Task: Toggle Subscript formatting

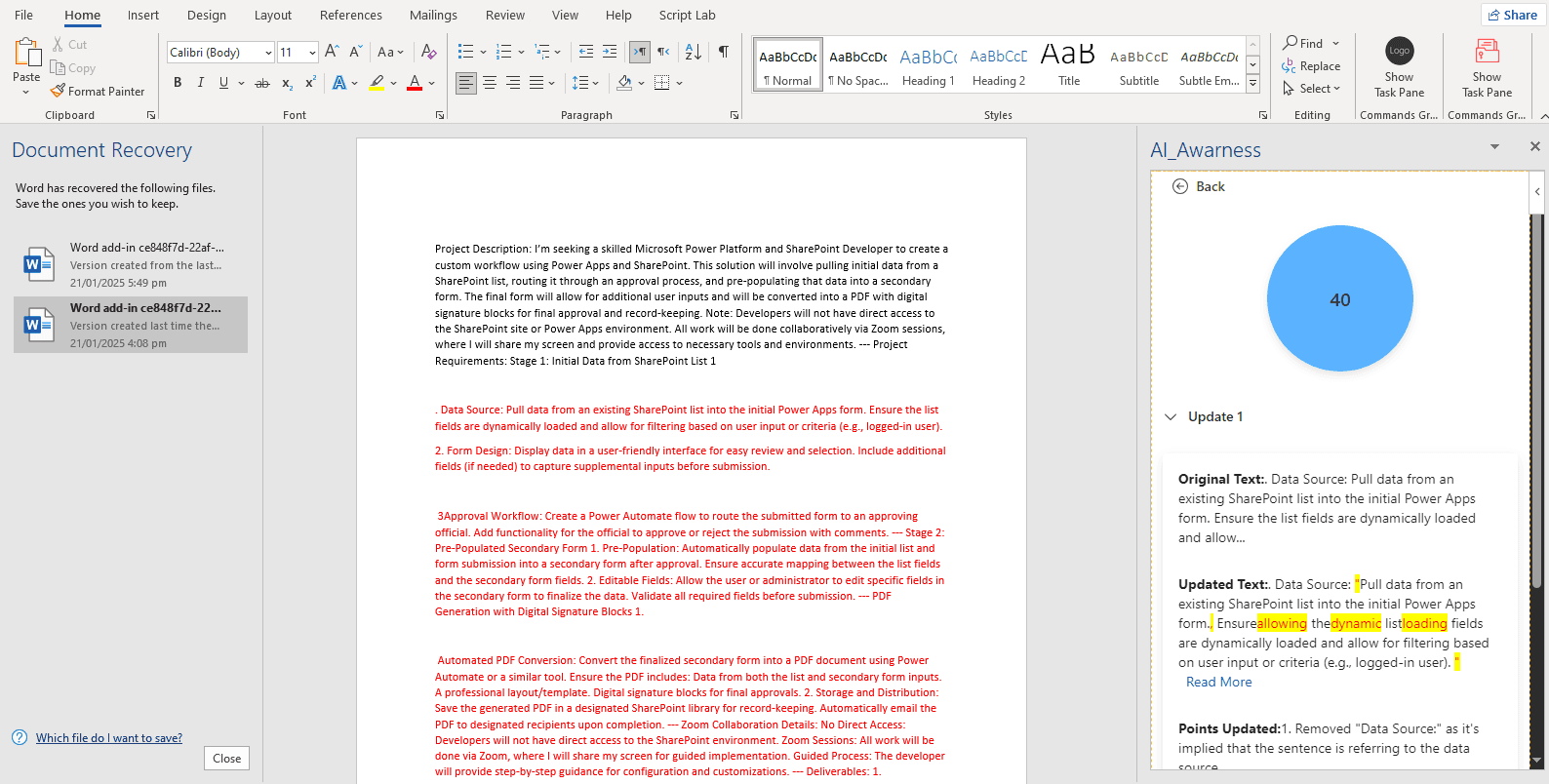Action: [x=287, y=83]
